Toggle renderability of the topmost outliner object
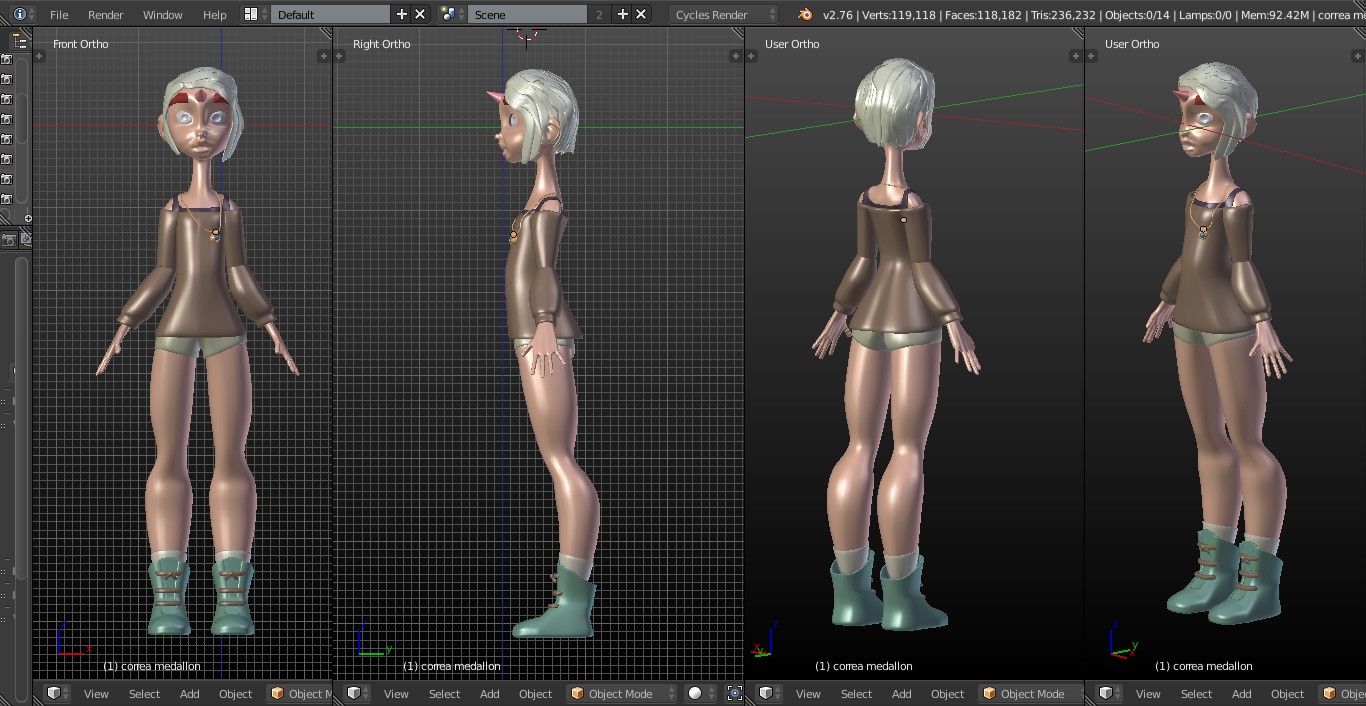Screen dimensions: 1366x706 click(6, 59)
